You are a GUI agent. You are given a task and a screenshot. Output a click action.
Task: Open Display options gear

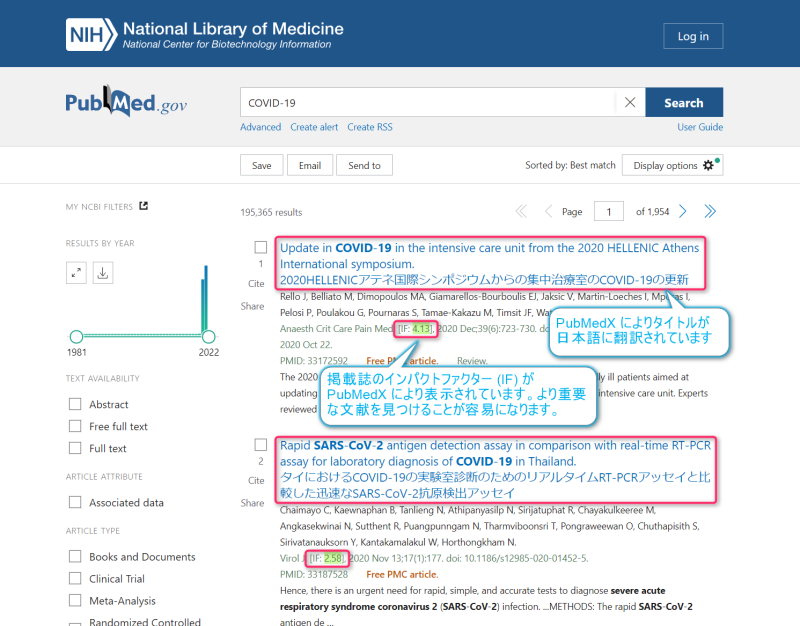[672, 165]
